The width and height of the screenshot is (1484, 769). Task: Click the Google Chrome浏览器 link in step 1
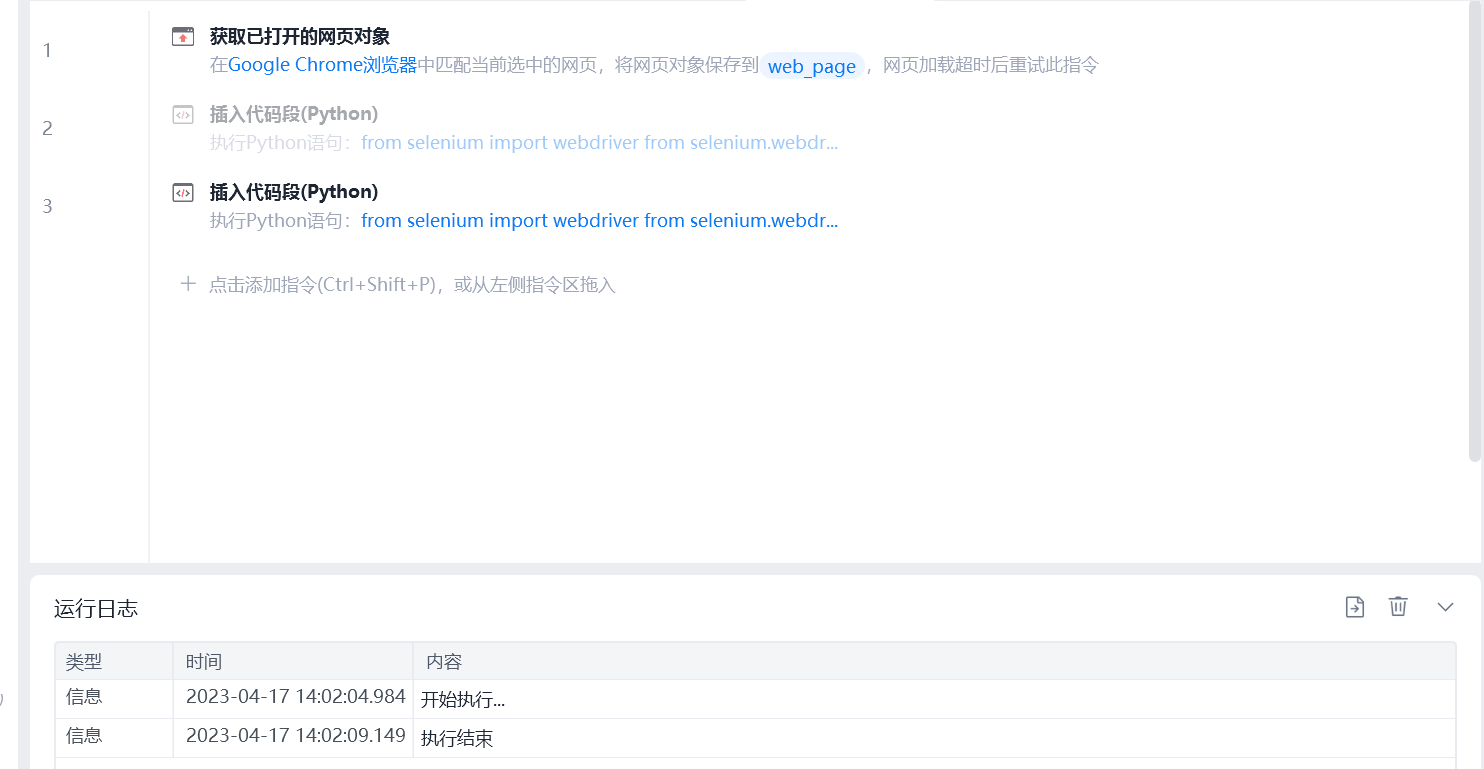tap(323, 65)
